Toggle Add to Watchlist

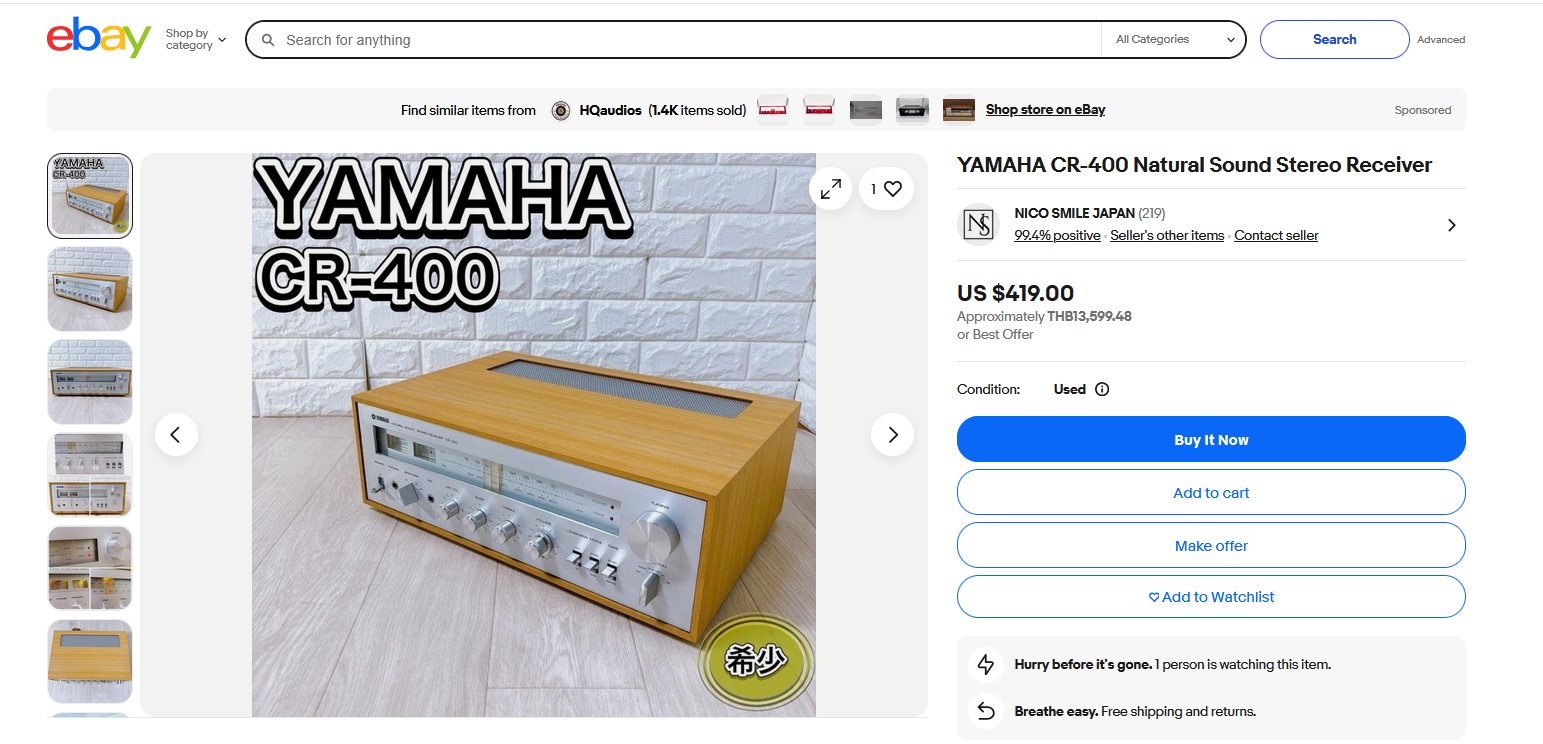point(1211,596)
